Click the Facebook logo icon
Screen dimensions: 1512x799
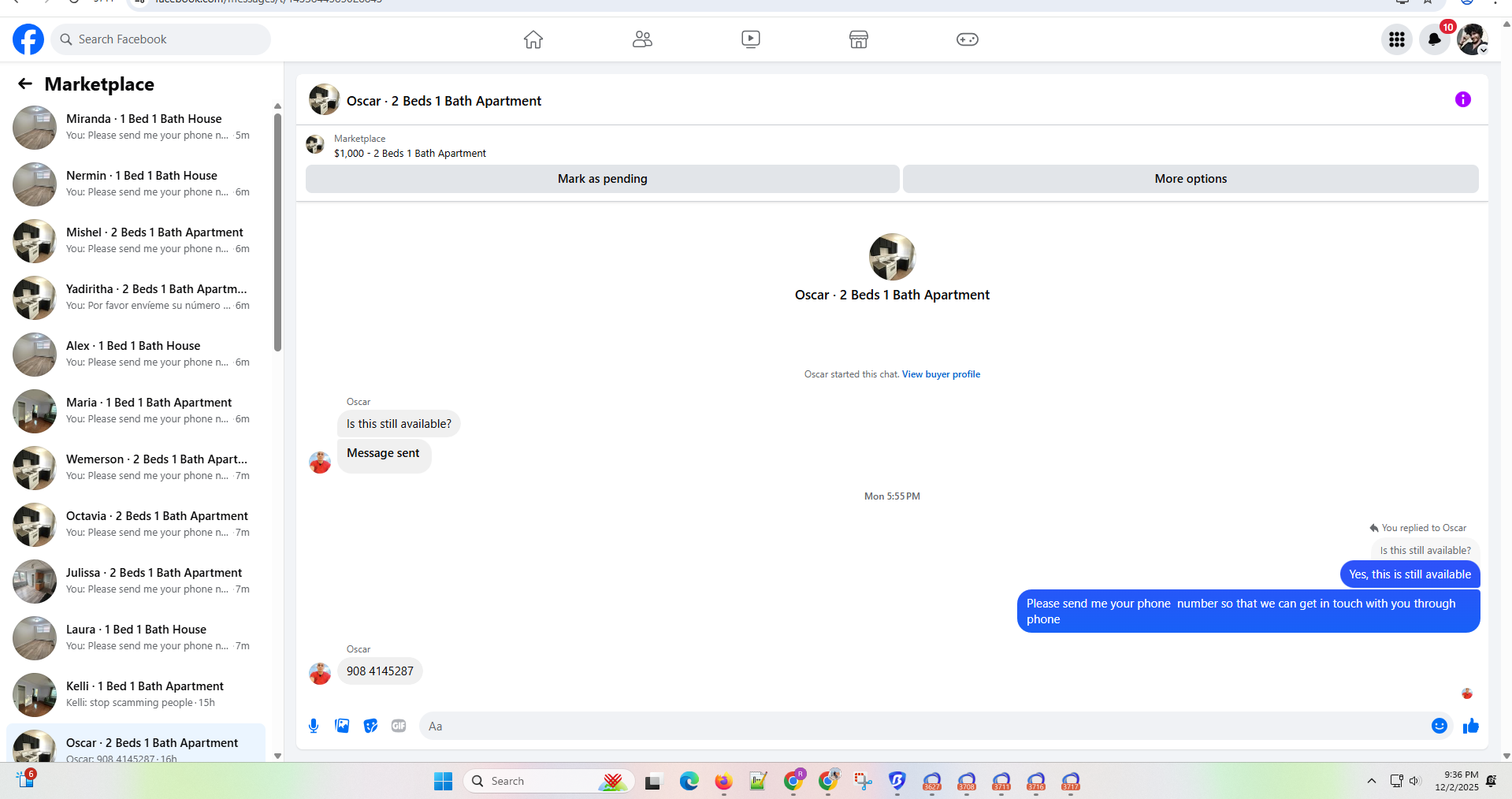point(28,39)
